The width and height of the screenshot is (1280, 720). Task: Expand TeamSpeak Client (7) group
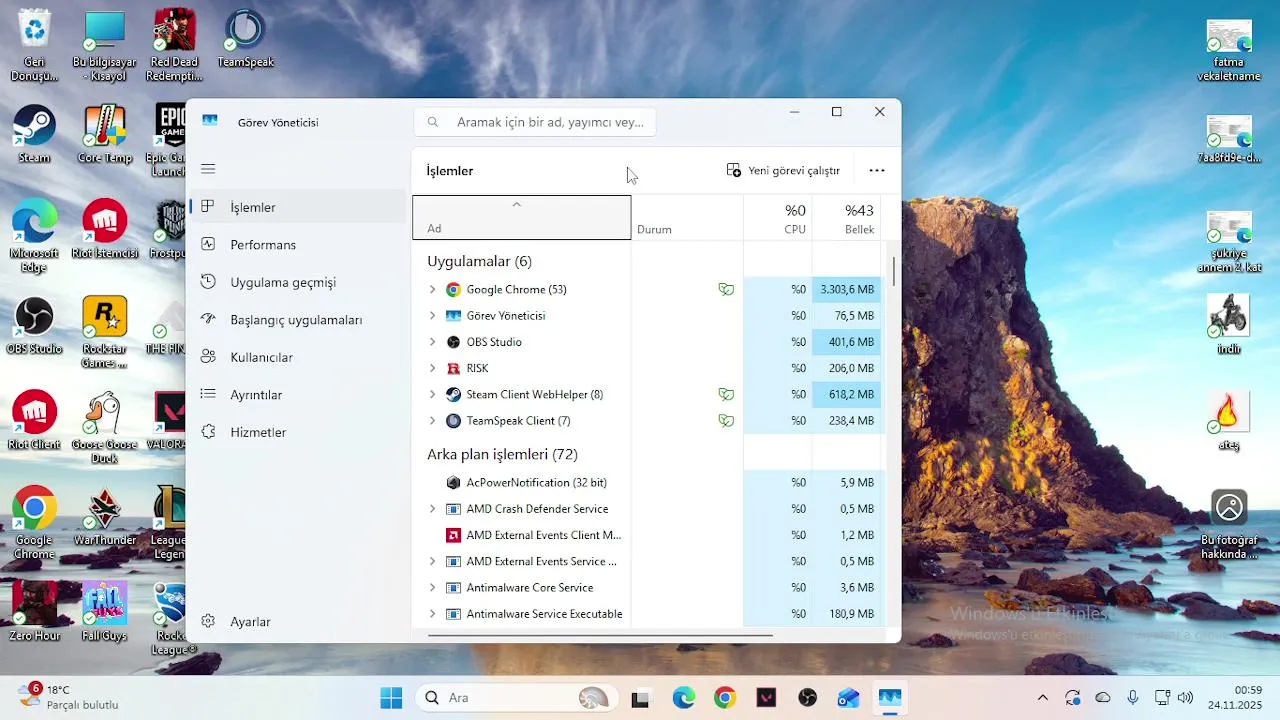click(x=432, y=421)
